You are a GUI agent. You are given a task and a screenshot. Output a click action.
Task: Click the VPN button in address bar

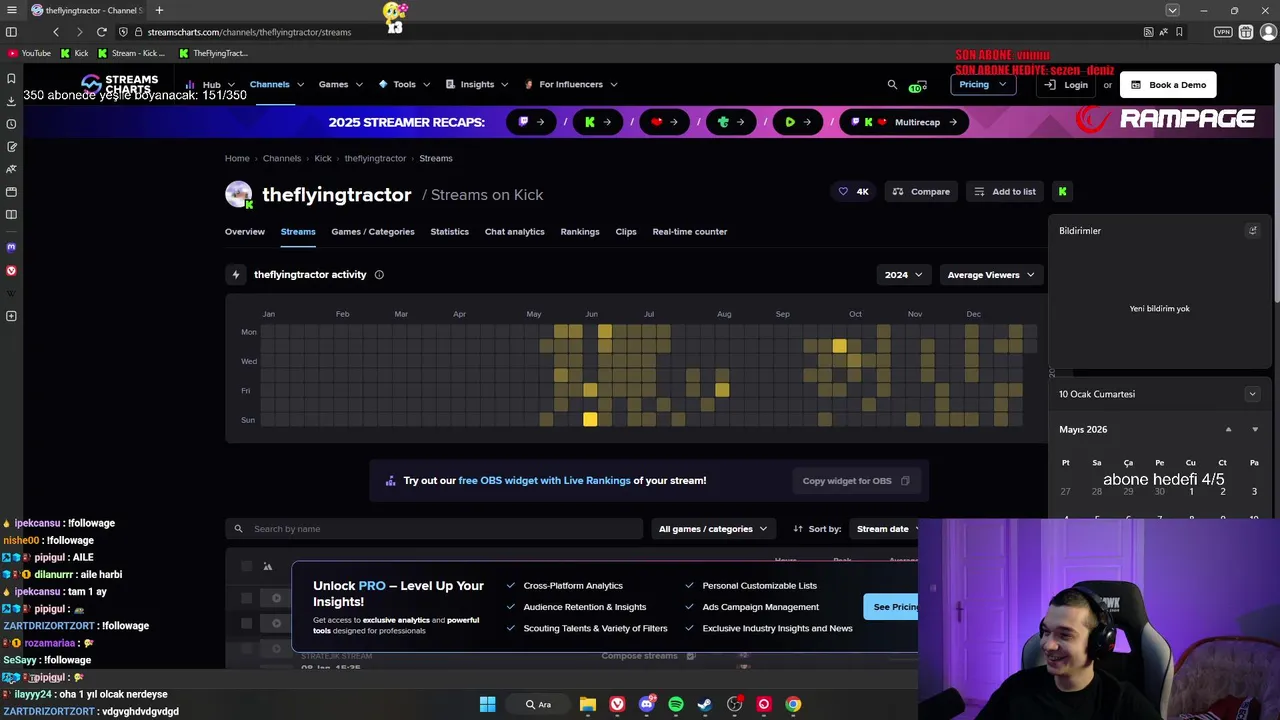point(1222,32)
